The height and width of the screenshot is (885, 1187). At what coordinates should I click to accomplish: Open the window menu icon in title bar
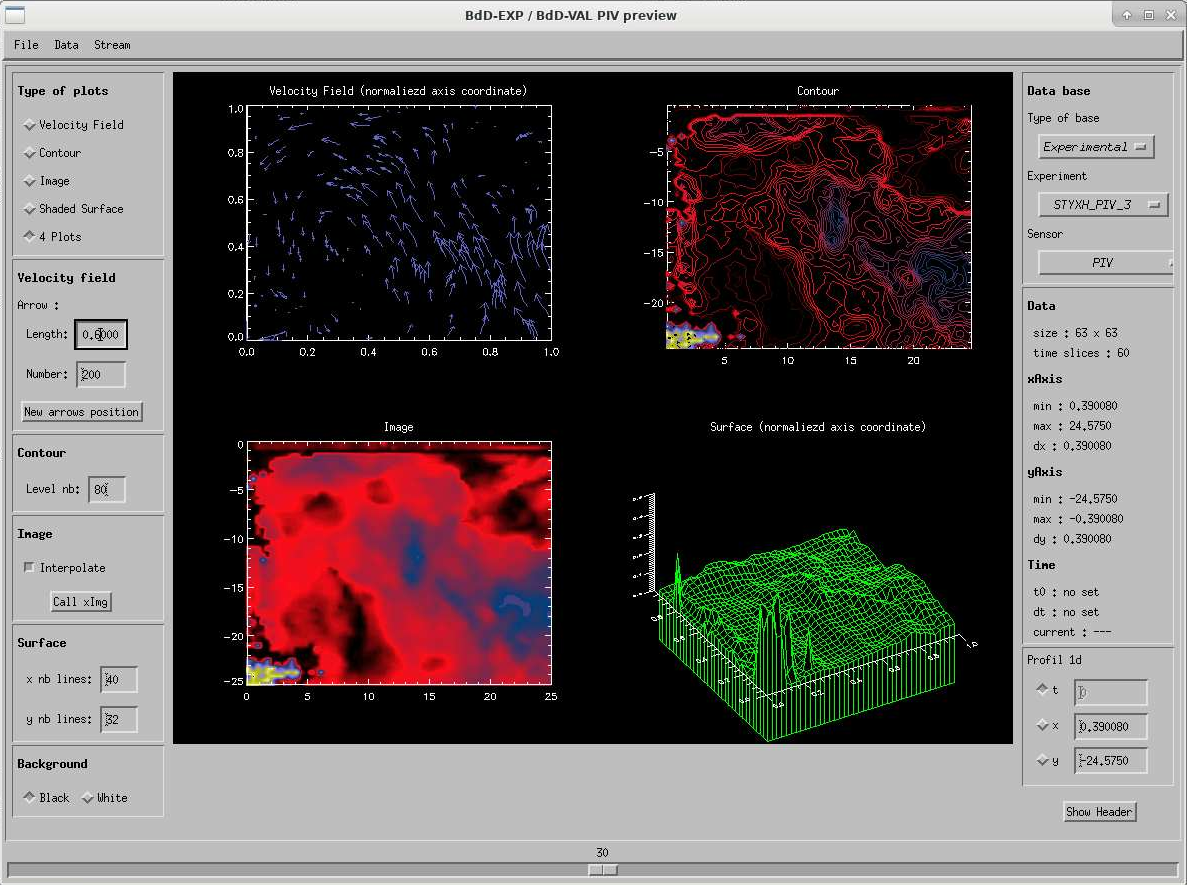click(15, 15)
